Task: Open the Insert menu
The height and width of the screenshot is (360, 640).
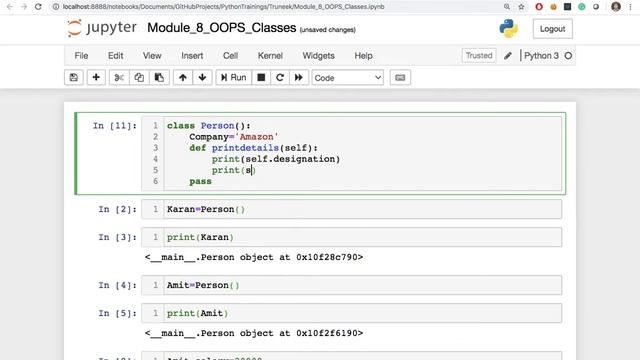Action: pos(192,56)
